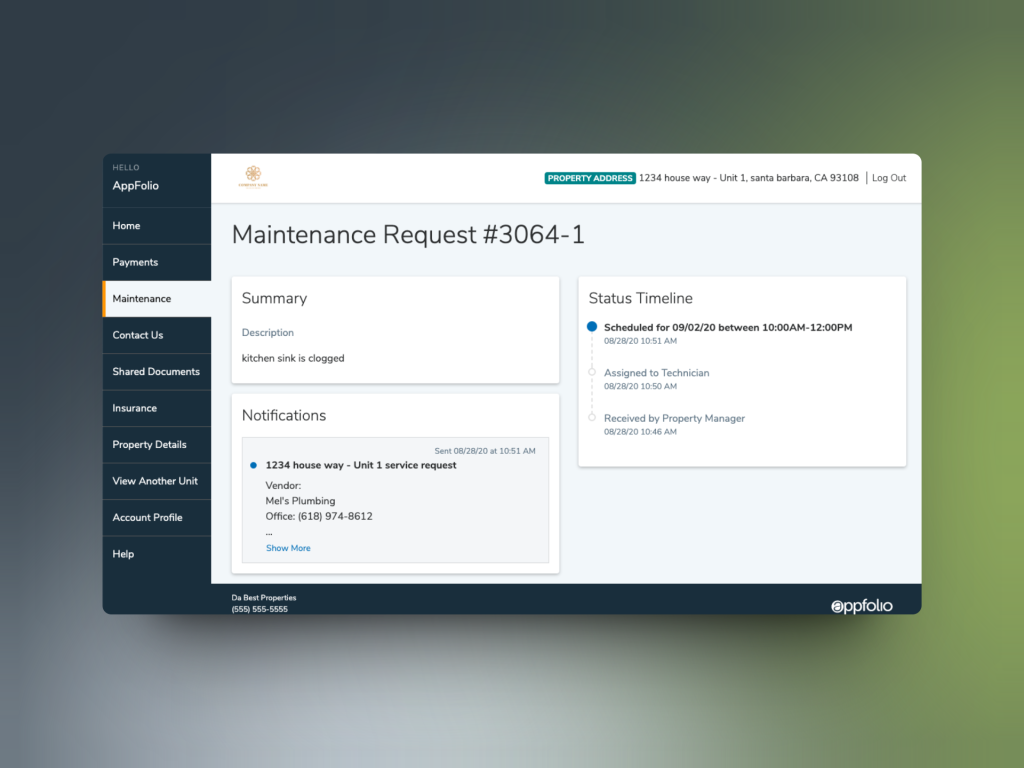Click the PROPERTY ADDRESS badge

point(589,178)
